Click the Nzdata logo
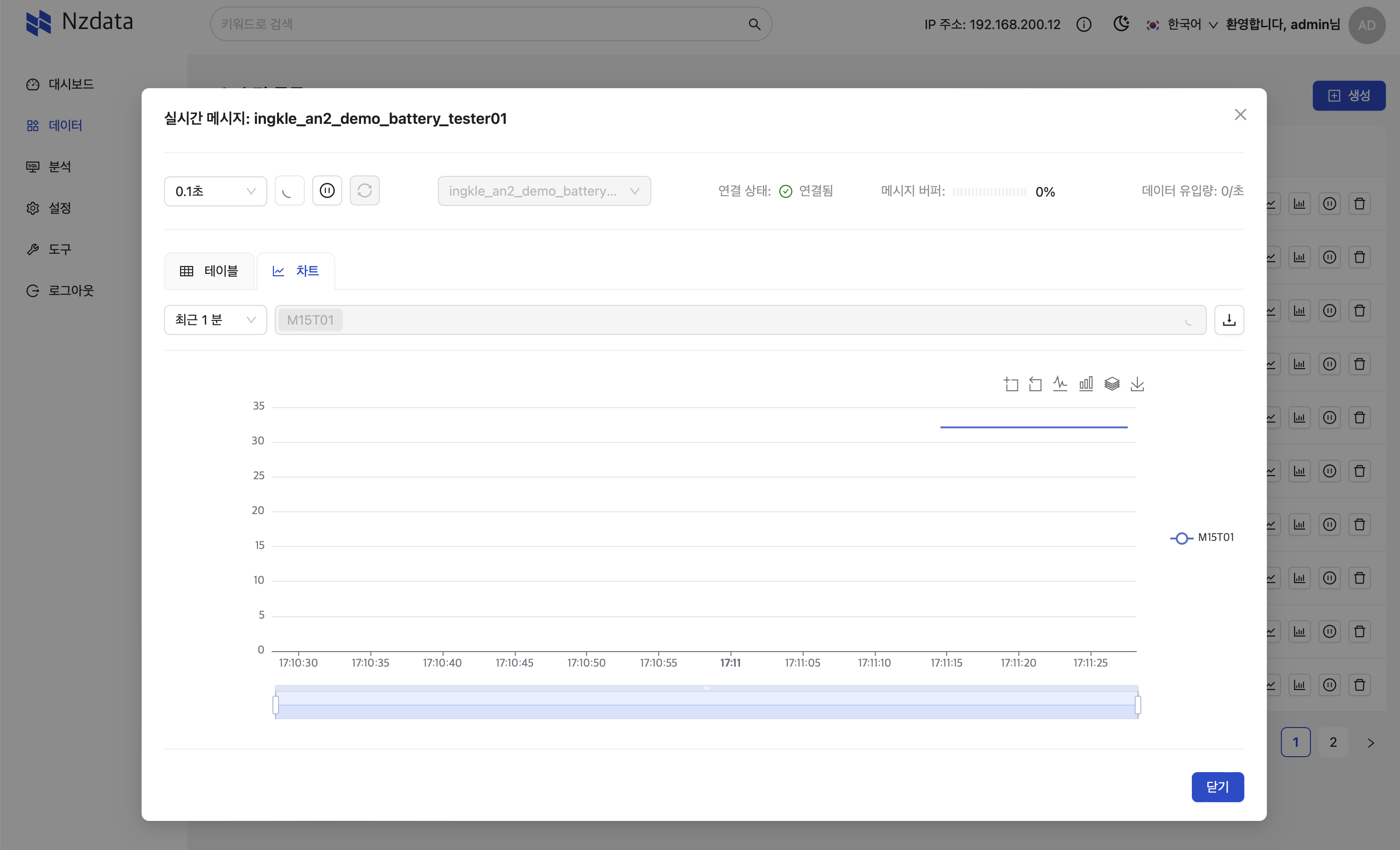 click(x=80, y=22)
